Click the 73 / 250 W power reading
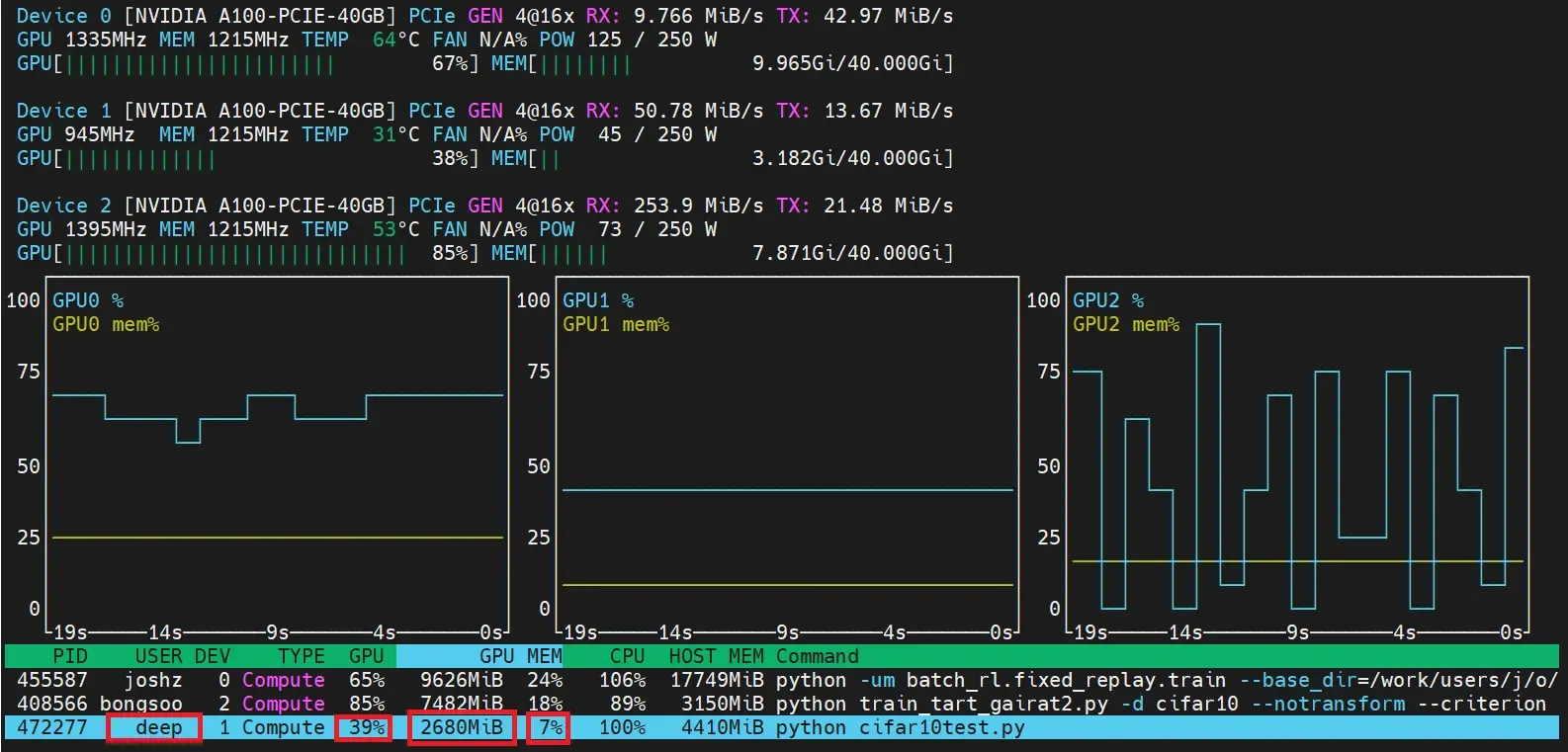The width and height of the screenshot is (1568, 752). (x=657, y=229)
